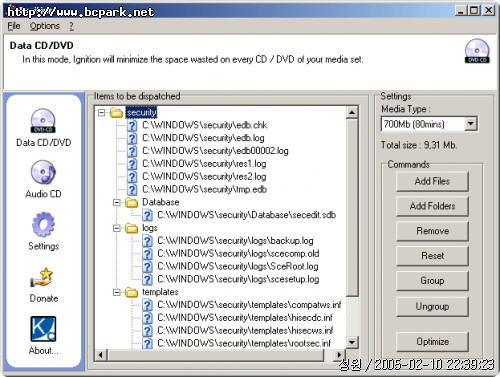The image size is (500, 377).
Task: Click file icon beside rootsec.inf
Action: click(x=147, y=343)
